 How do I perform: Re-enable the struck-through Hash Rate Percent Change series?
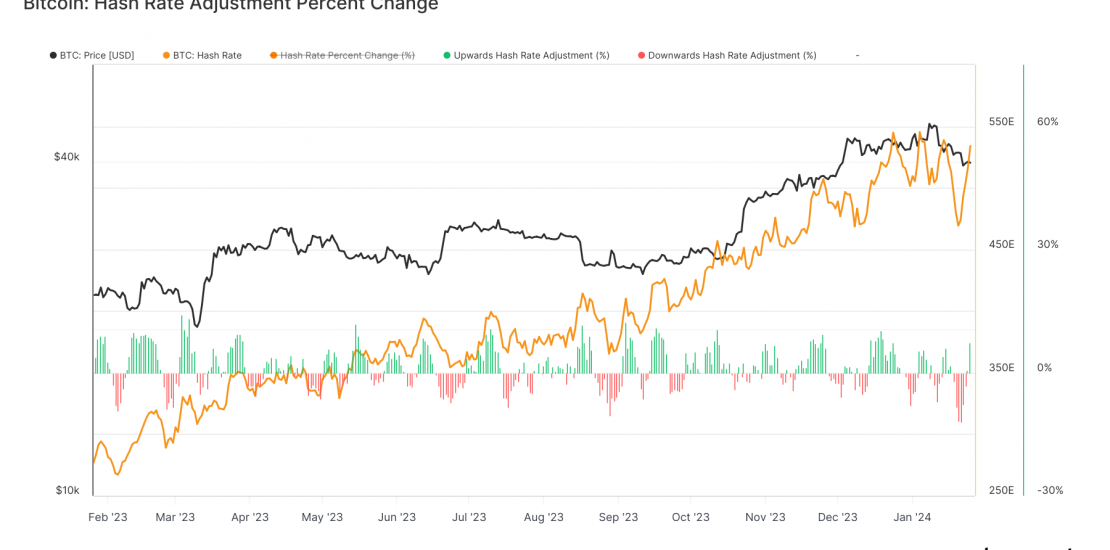(x=347, y=55)
